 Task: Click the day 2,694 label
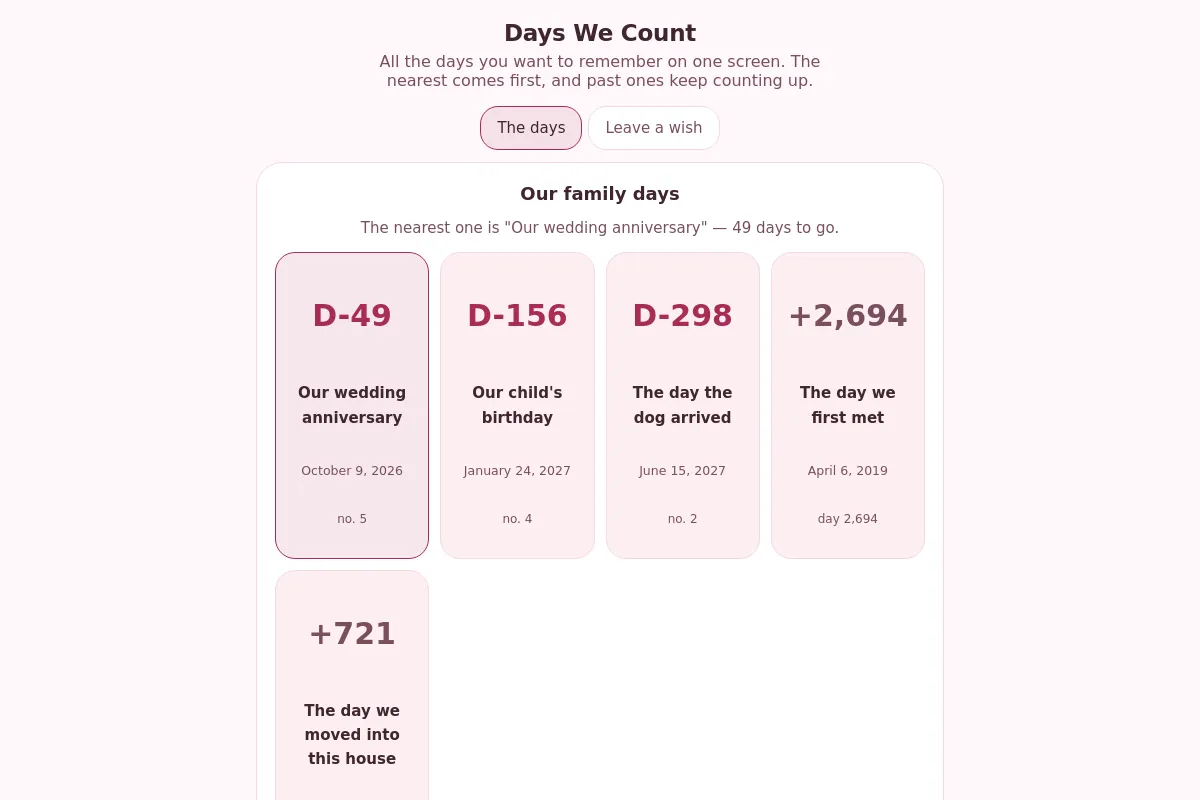click(848, 519)
